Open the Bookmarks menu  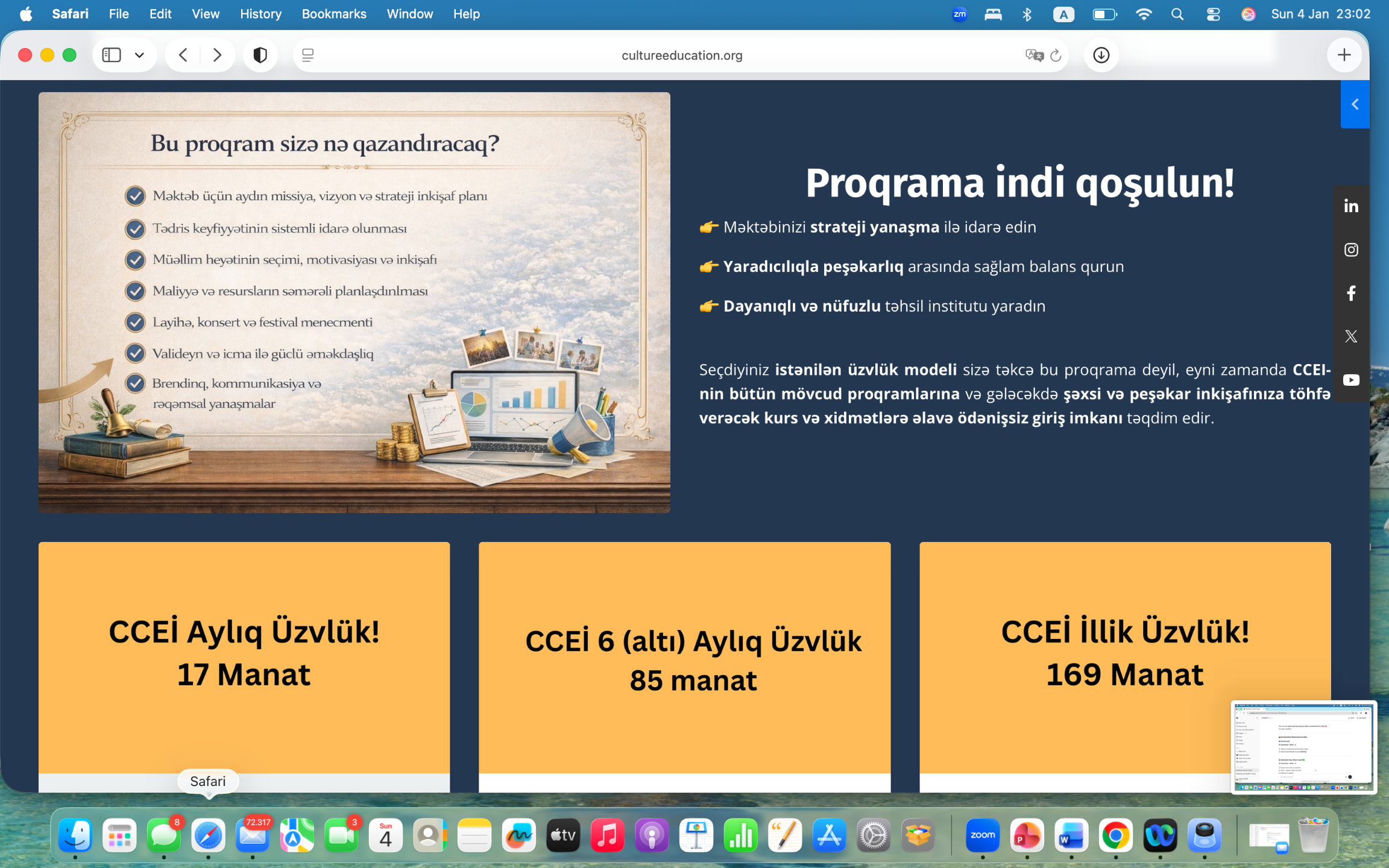click(x=333, y=14)
